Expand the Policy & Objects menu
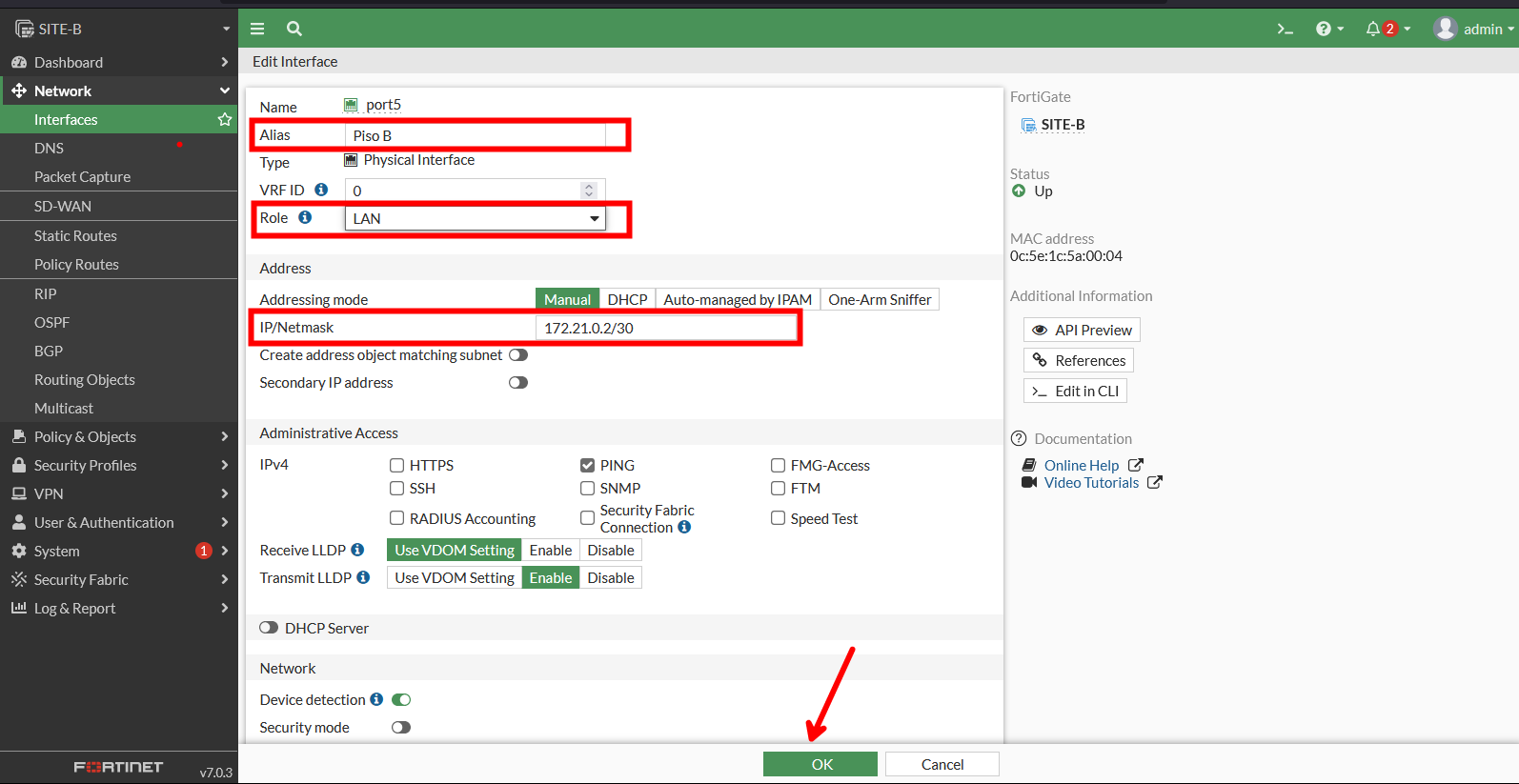The width and height of the screenshot is (1519, 784). [118, 436]
